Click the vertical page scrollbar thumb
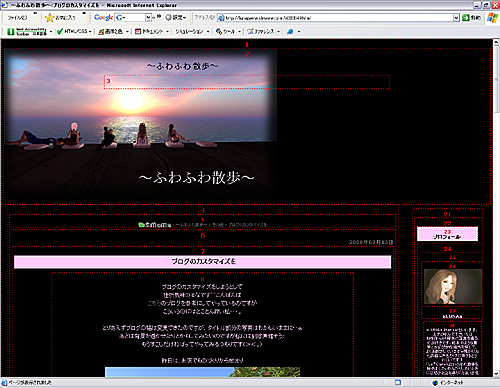The height and width of the screenshot is (388, 500). coord(496,80)
